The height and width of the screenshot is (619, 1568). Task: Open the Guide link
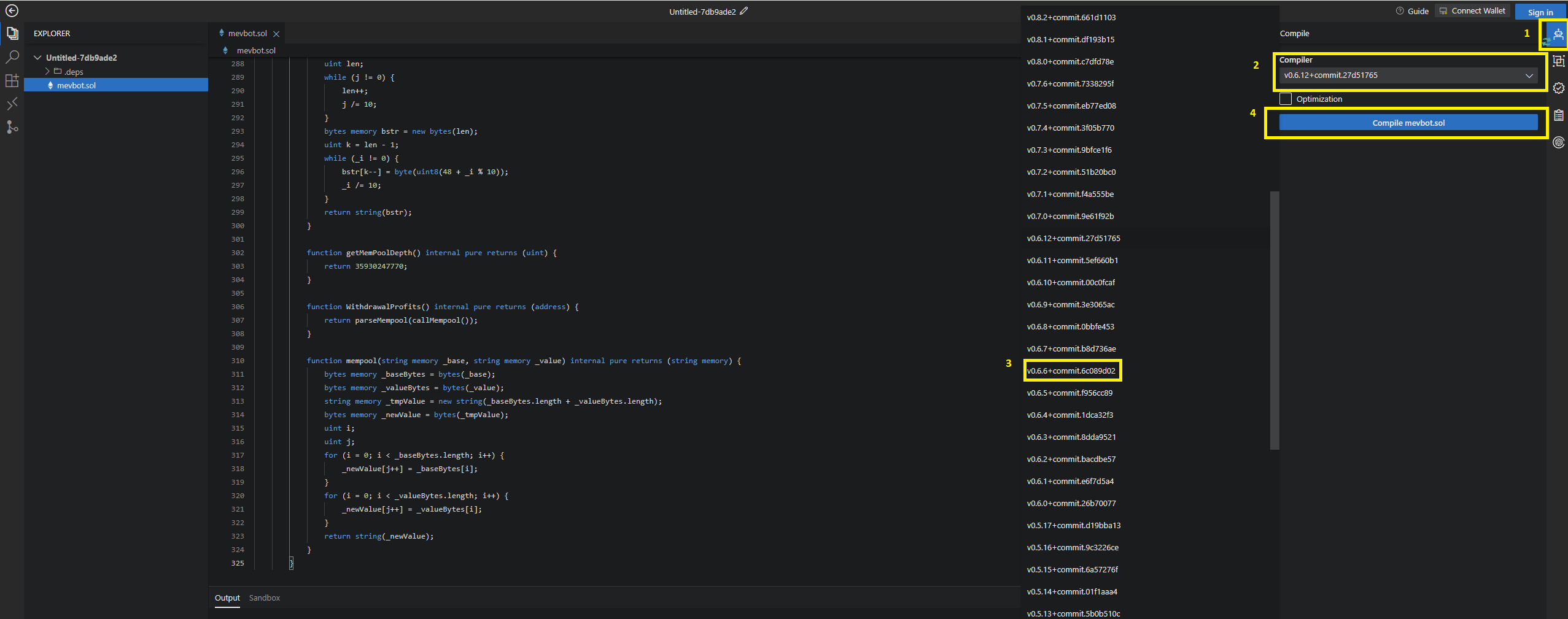pyautogui.click(x=1418, y=11)
